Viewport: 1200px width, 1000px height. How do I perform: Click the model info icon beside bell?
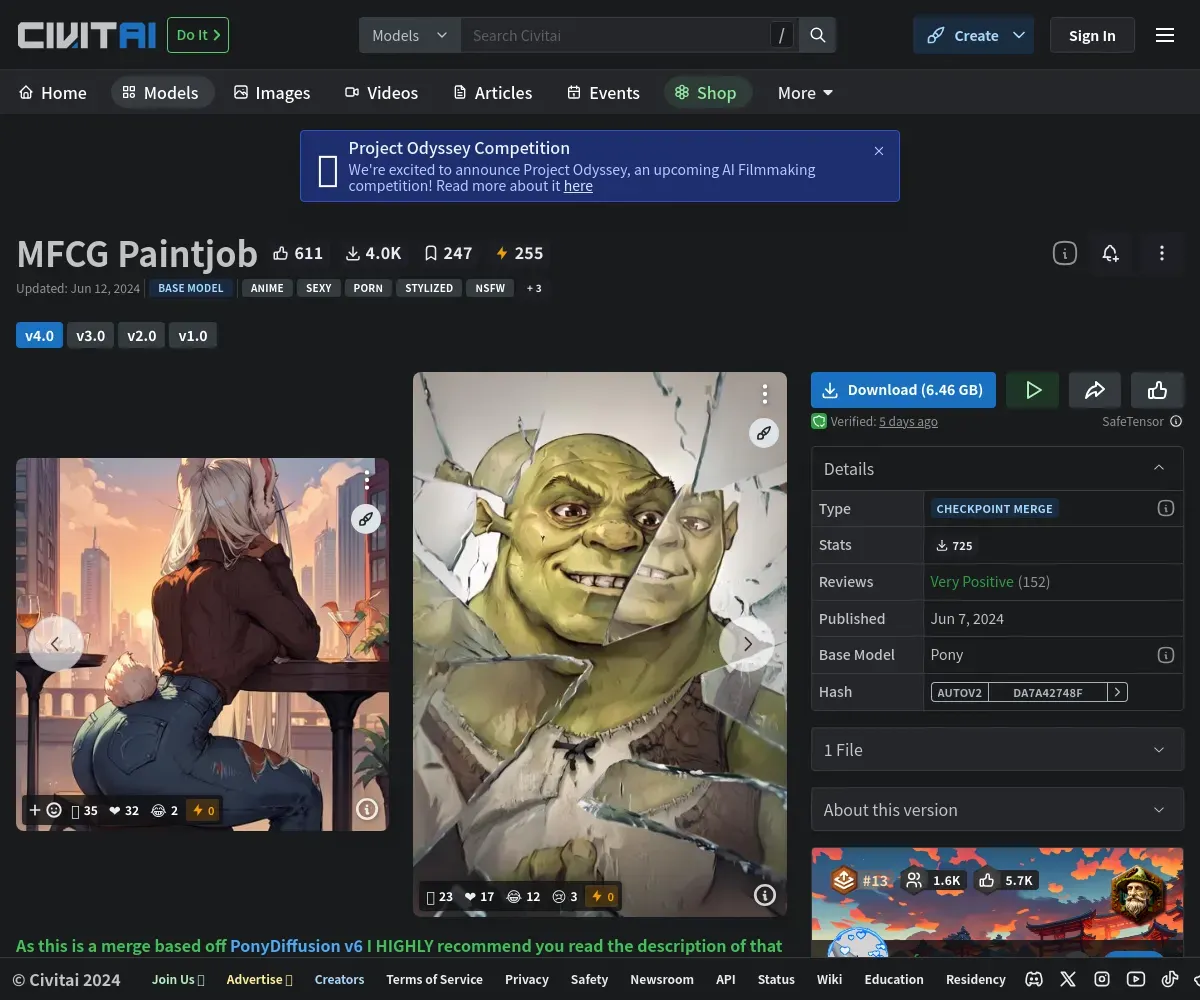point(1065,253)
